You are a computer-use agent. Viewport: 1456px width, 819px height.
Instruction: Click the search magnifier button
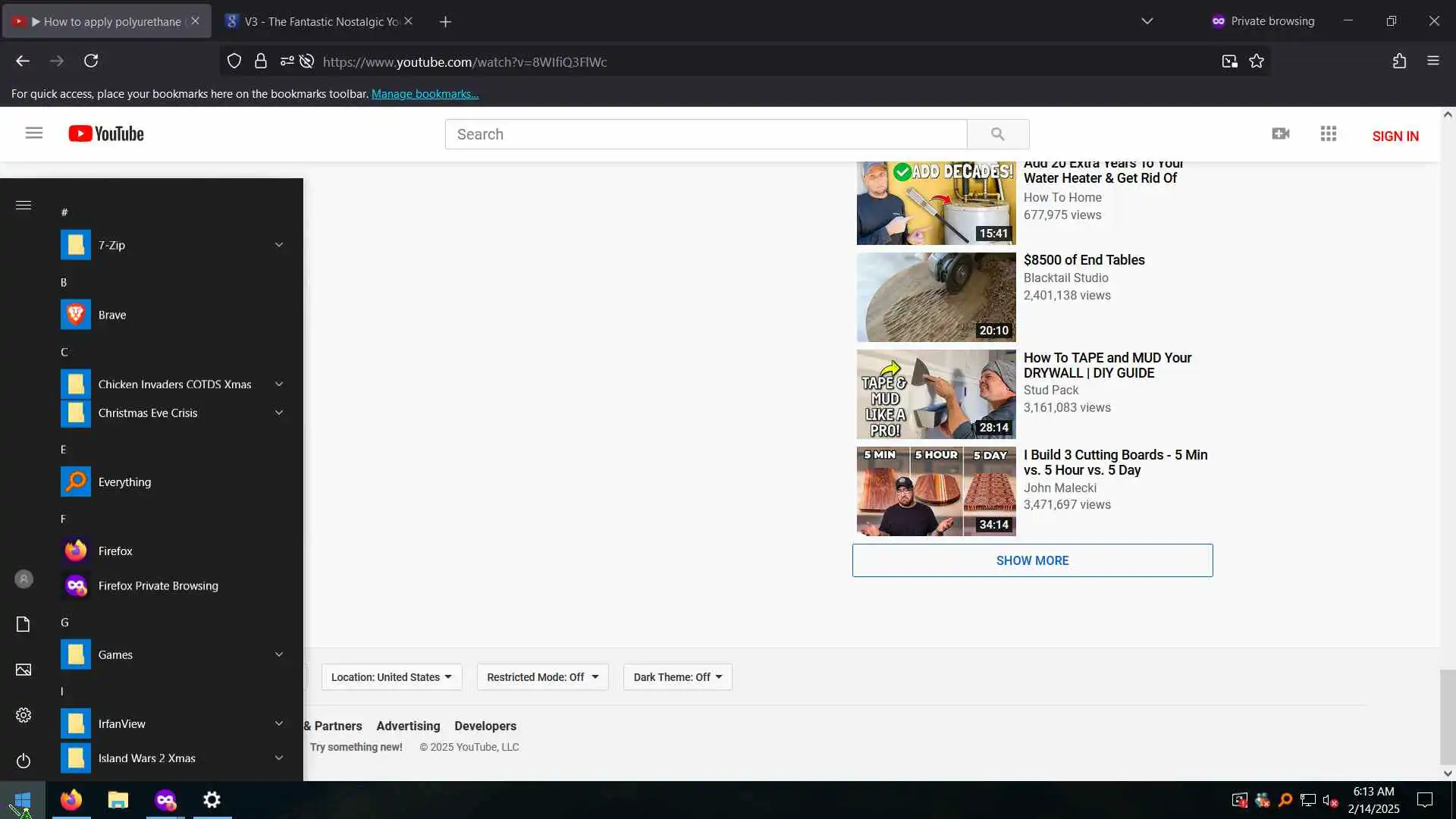coord(997,134)
